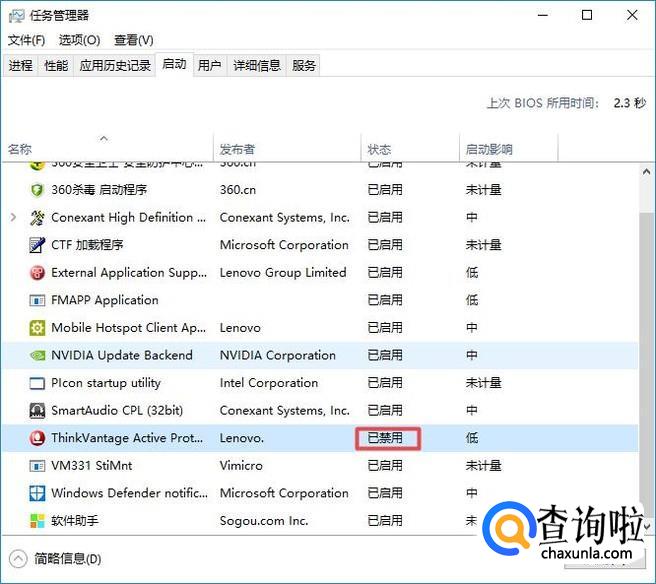This screenshot has height=584, width=656.
Task: Select CTF 加载程序 row name
Action: coord(87,245)
